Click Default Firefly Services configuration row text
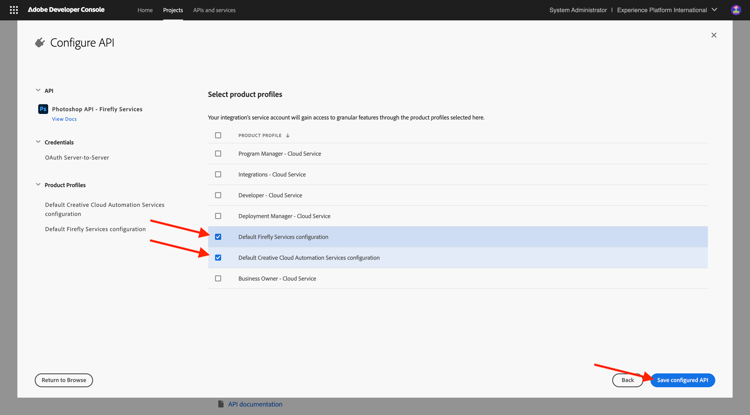The height and width of the screenshot is (415, 750). pos(283,237)
